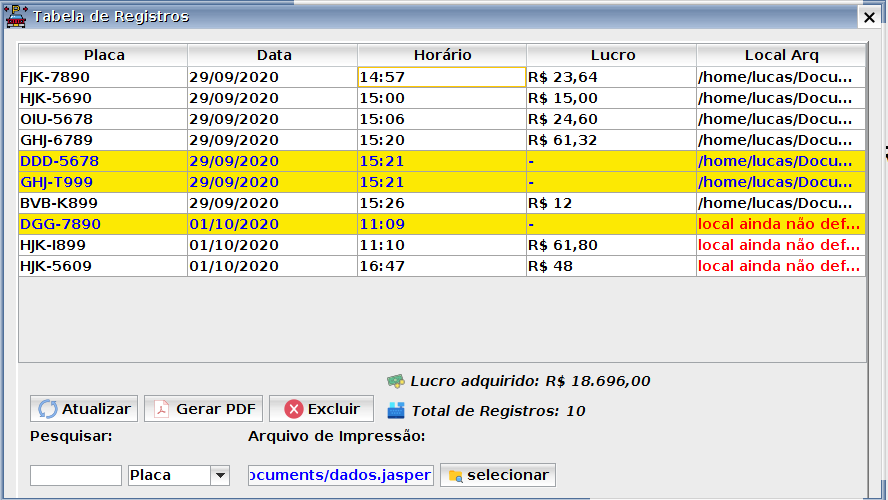This screenshot has width=888, height=500.
Task: Click the Lucro adquirido R$ 18.696,00 label
Action: 530,381
